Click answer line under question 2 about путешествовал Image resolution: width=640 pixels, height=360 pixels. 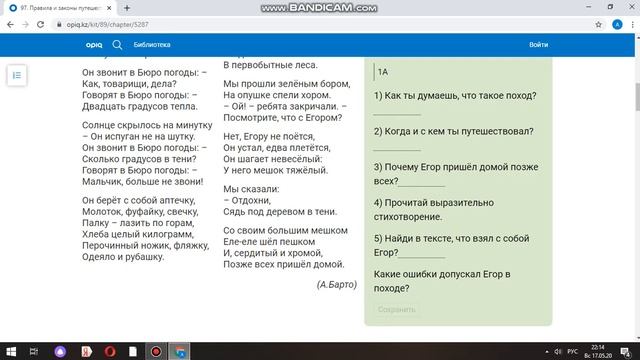(397, 150)
